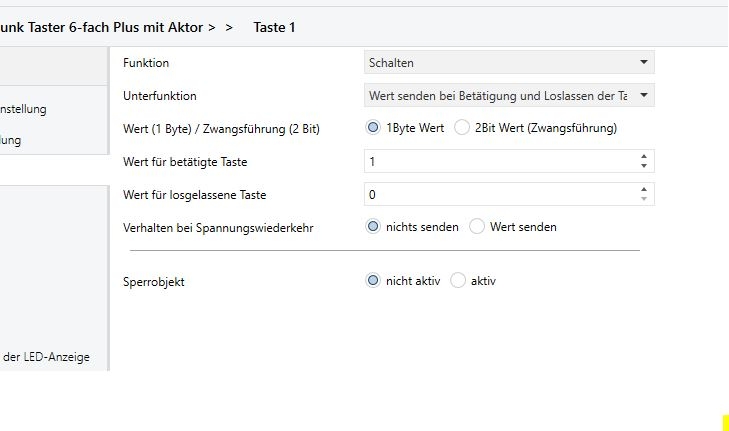Open the LED-Anzeige sidebar tab

[52, 357]
